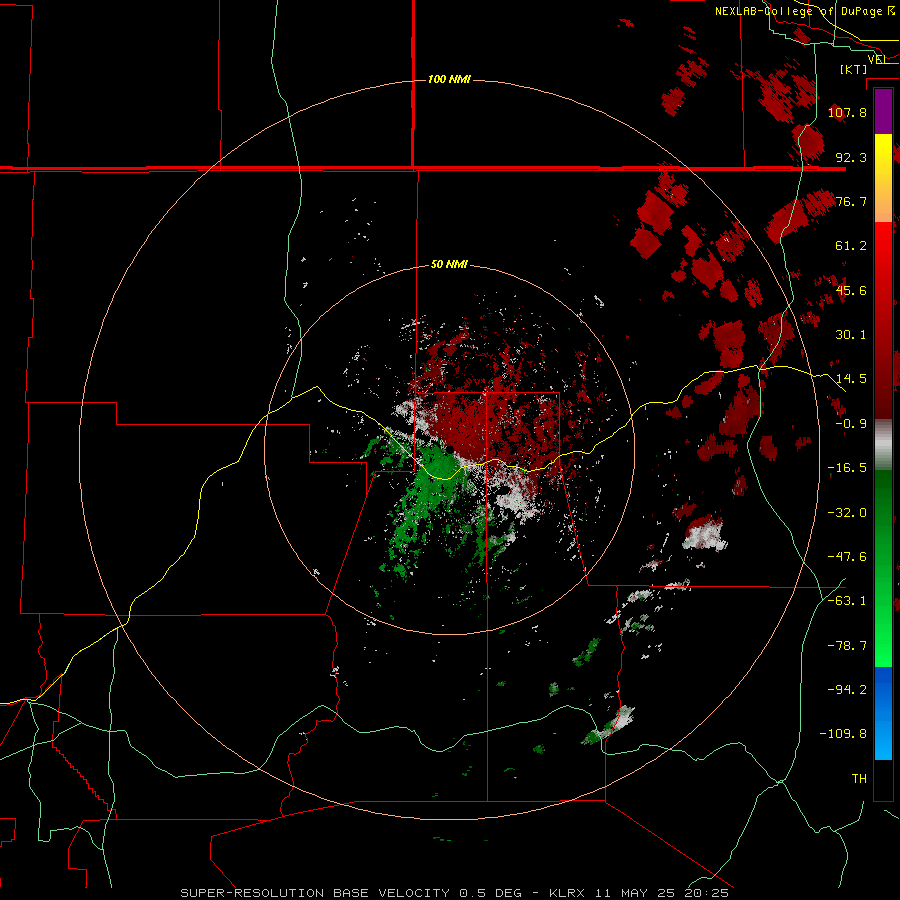
Task: Click the SUPER-RESOLUTION BASE VELOCITY caption text
Action: tap(315, 893)
